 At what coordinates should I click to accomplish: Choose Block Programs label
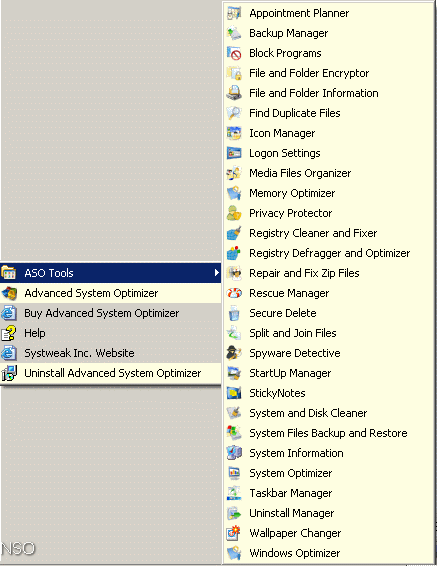click(x=285, y=53)
